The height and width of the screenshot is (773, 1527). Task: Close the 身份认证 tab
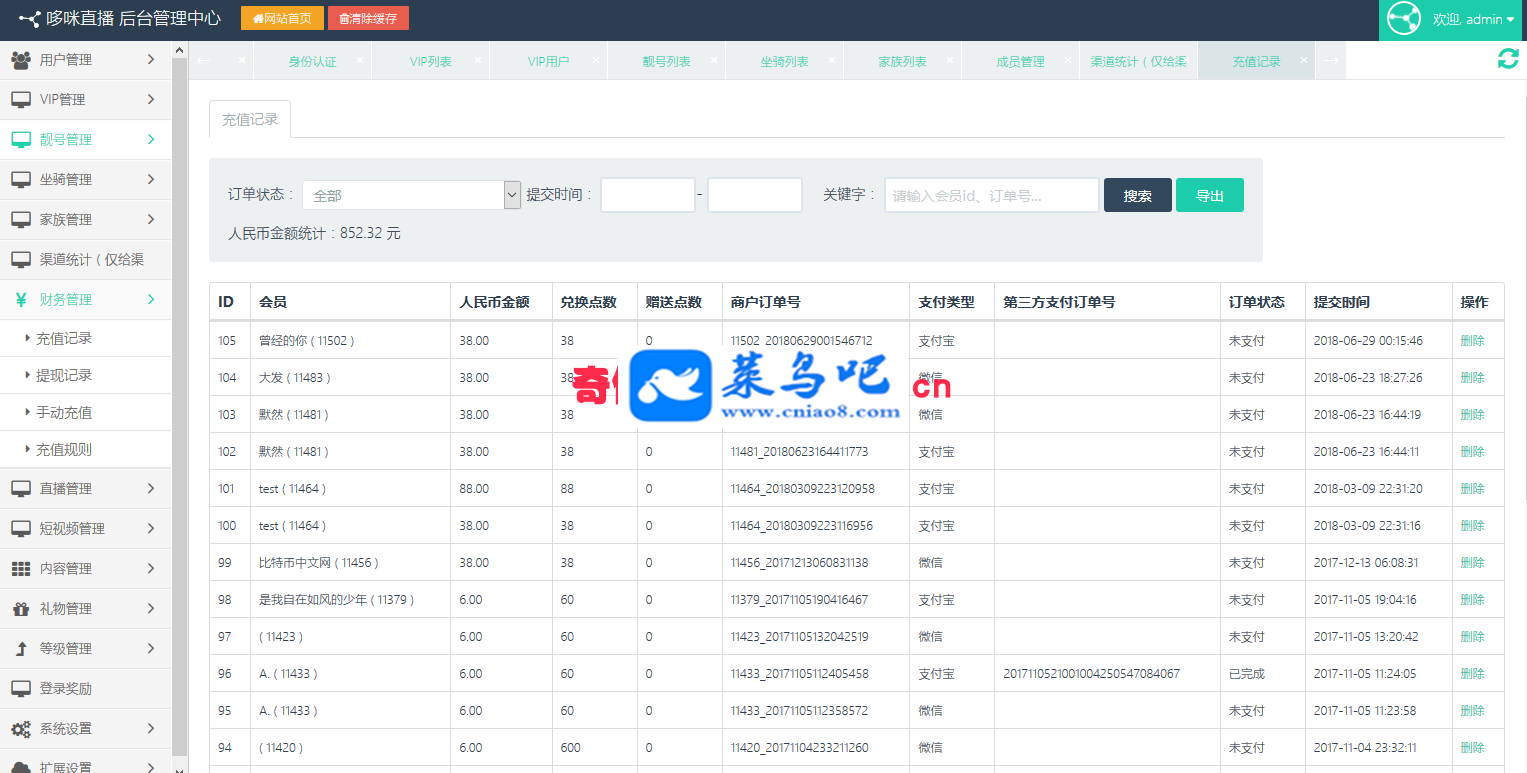coord(359,60)
